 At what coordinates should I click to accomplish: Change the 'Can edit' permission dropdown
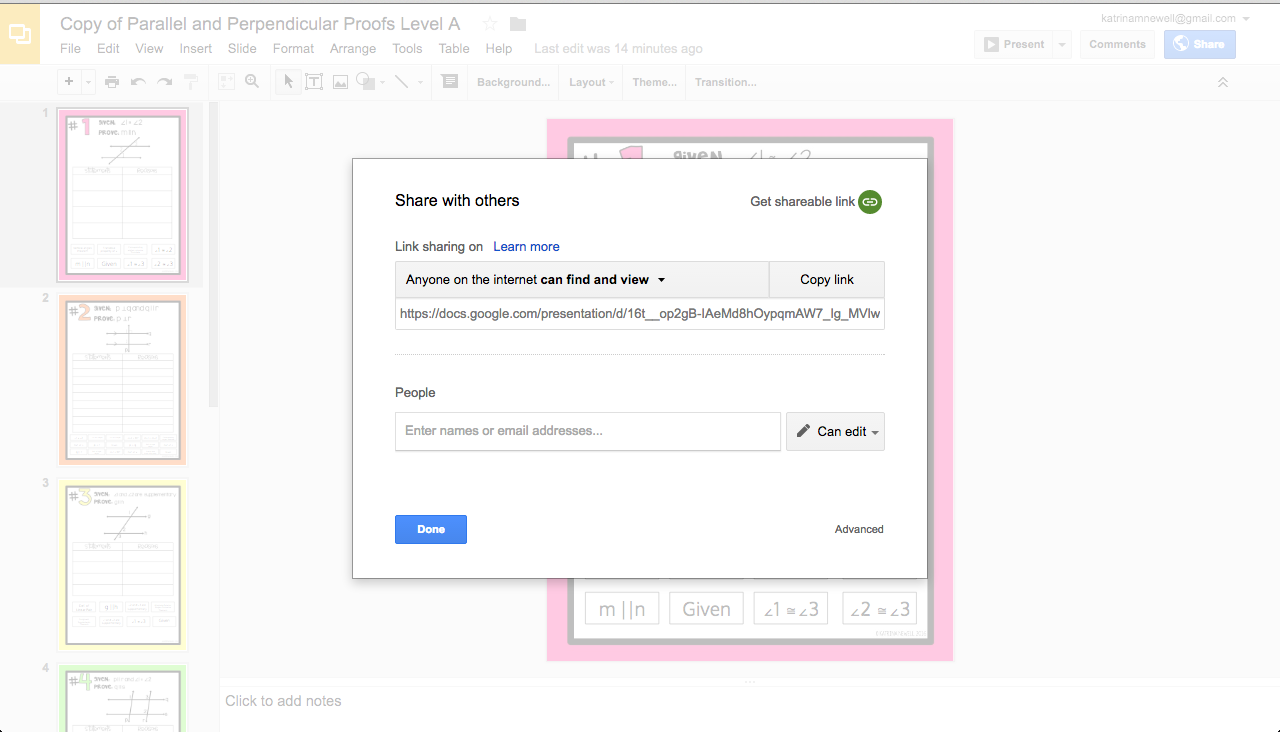tap(835, 431)
